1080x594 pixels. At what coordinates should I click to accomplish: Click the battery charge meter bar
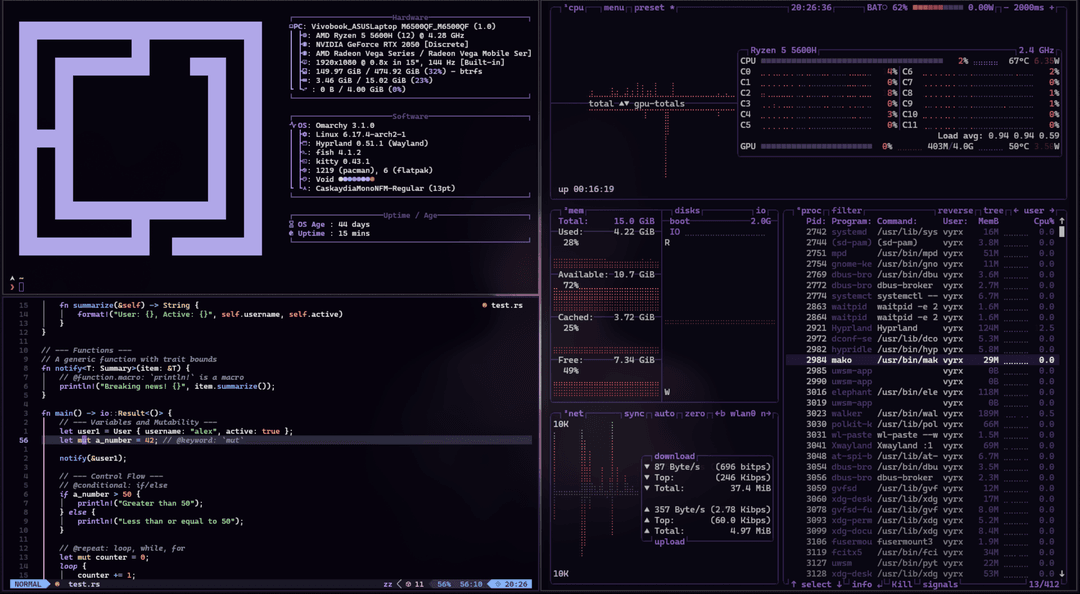pyautogui.click(x=936, y=6)
